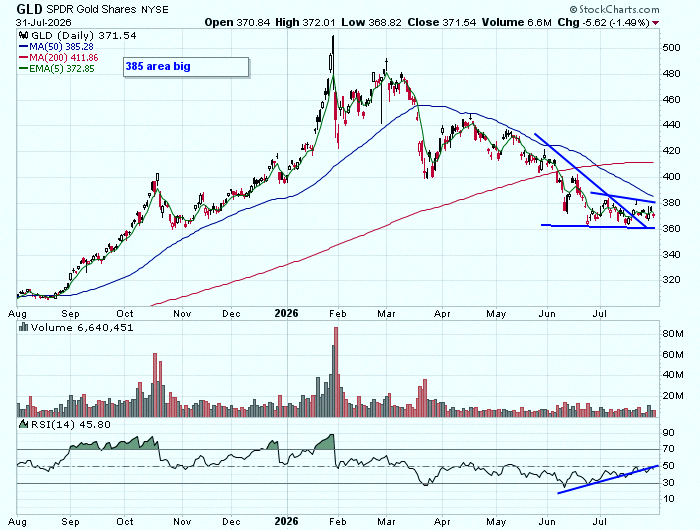Click the "Volume 6,640,451" panel label
Image resolution: width=700 pixels, height=530 pixels.
(82, 328)
